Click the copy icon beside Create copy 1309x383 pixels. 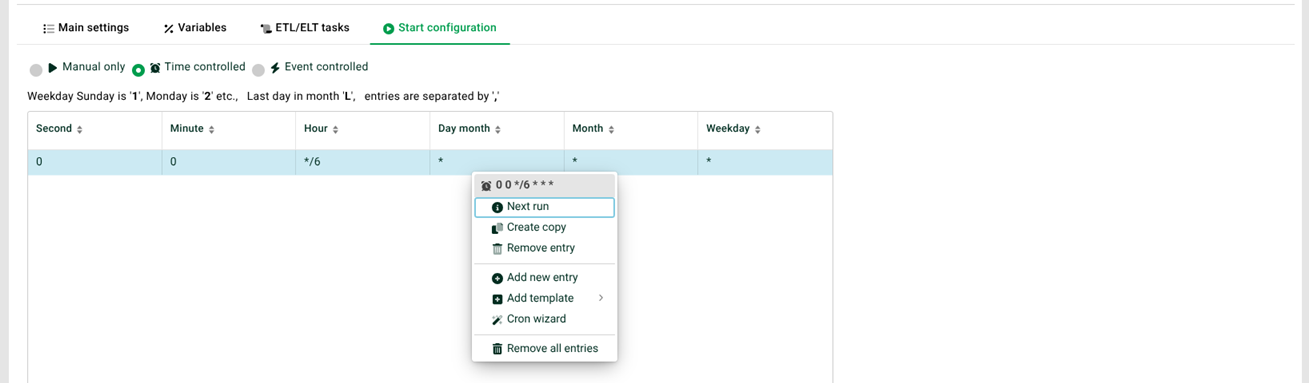click(x=497, y=228)
